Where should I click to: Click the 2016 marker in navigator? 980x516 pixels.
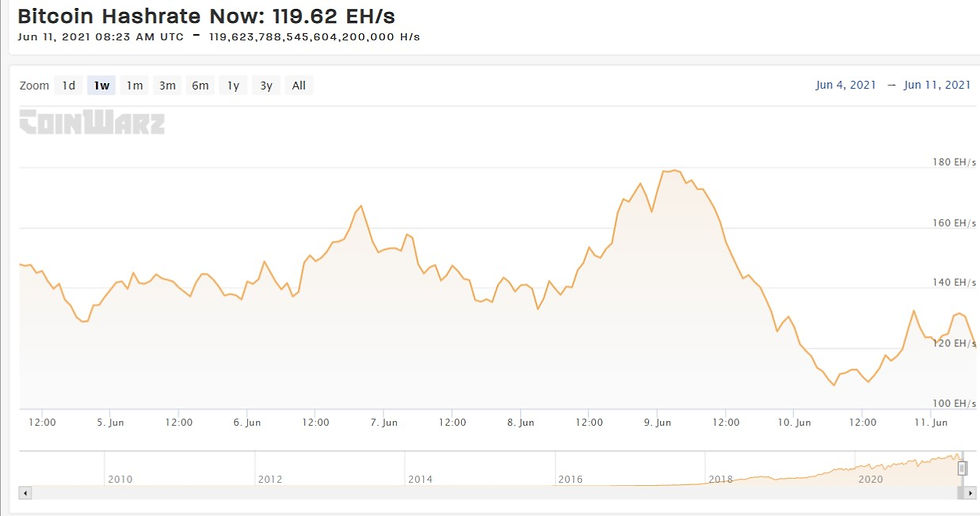pyautogui.click(x=570, y=479)
